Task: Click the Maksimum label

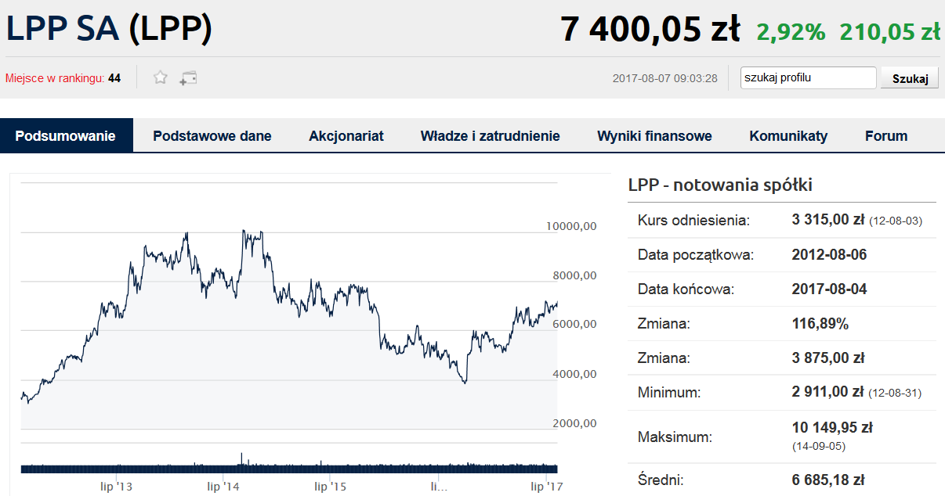Action: click(x=675, y=436)
